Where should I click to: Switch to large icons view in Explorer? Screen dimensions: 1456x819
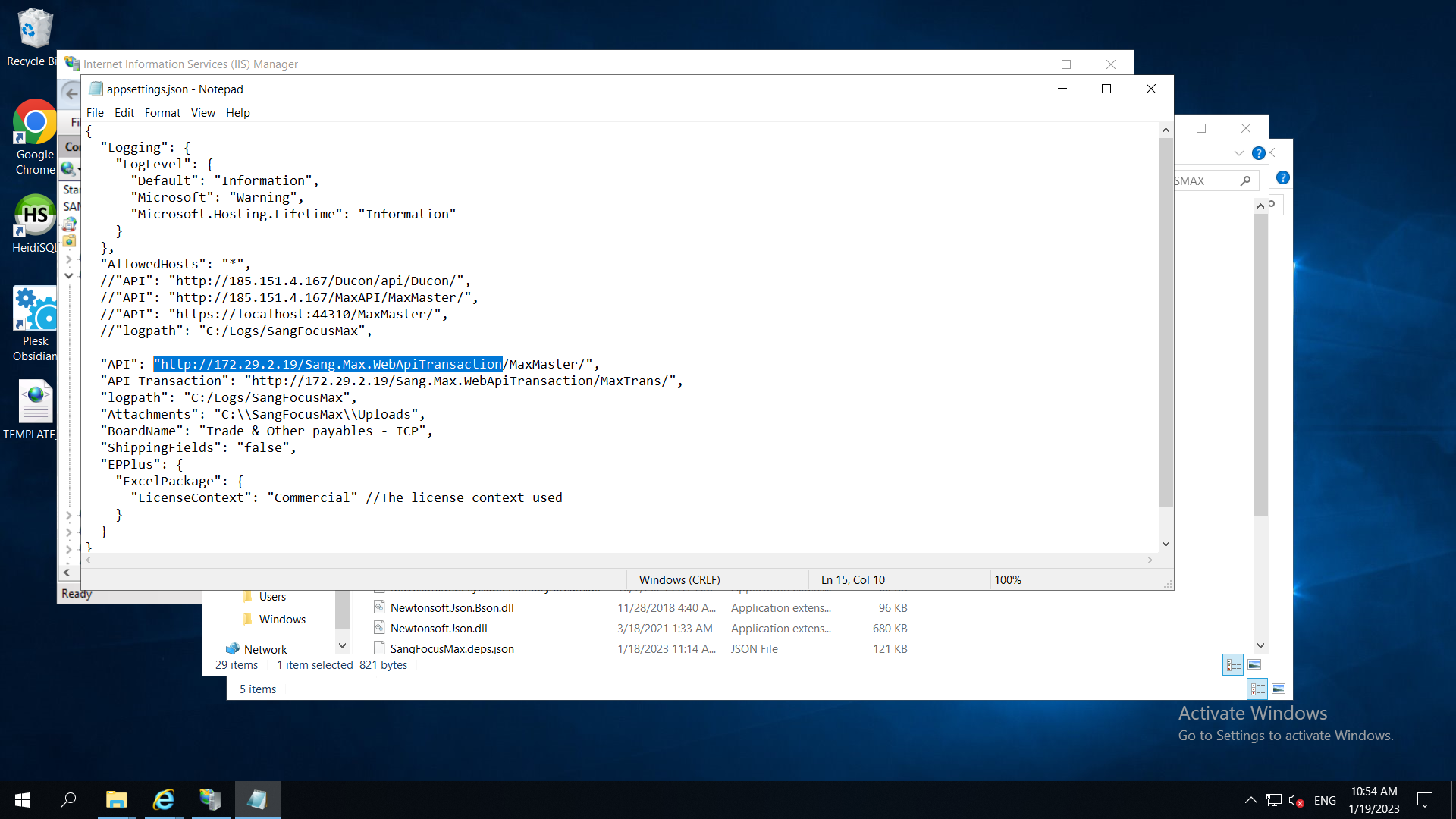click(1254, 665)
